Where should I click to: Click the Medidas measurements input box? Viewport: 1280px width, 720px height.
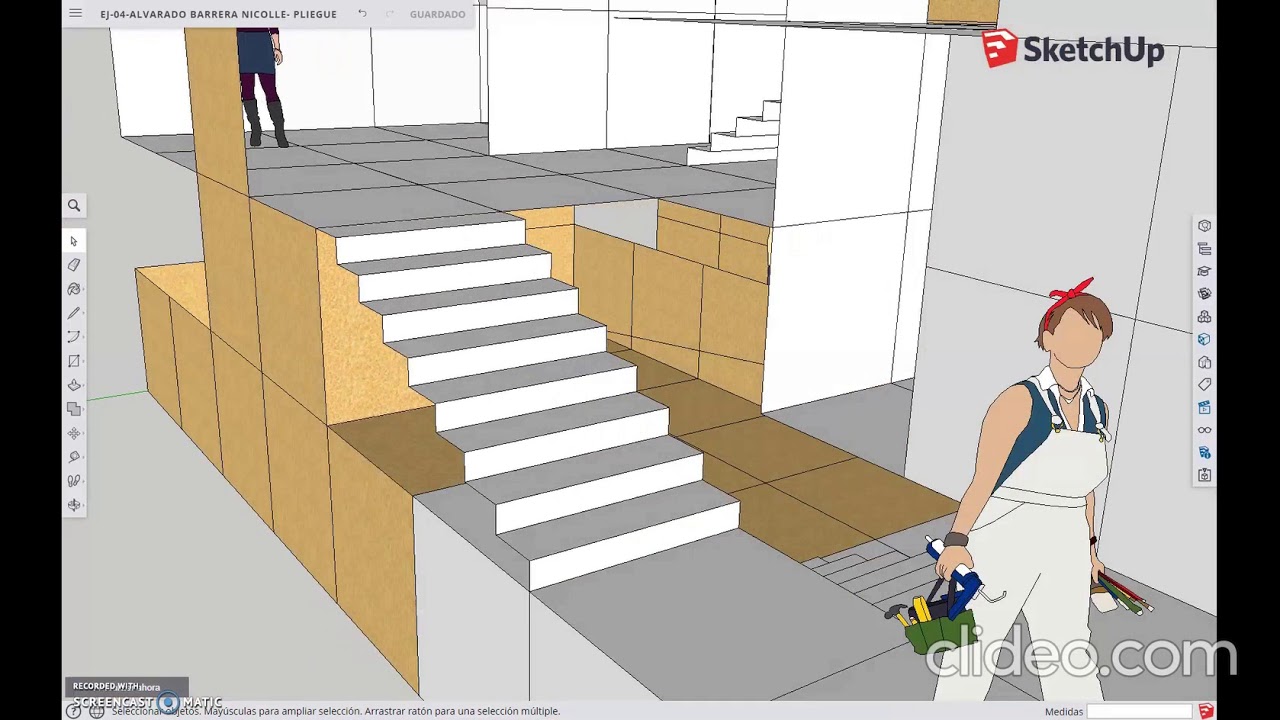click(1141, 711)
